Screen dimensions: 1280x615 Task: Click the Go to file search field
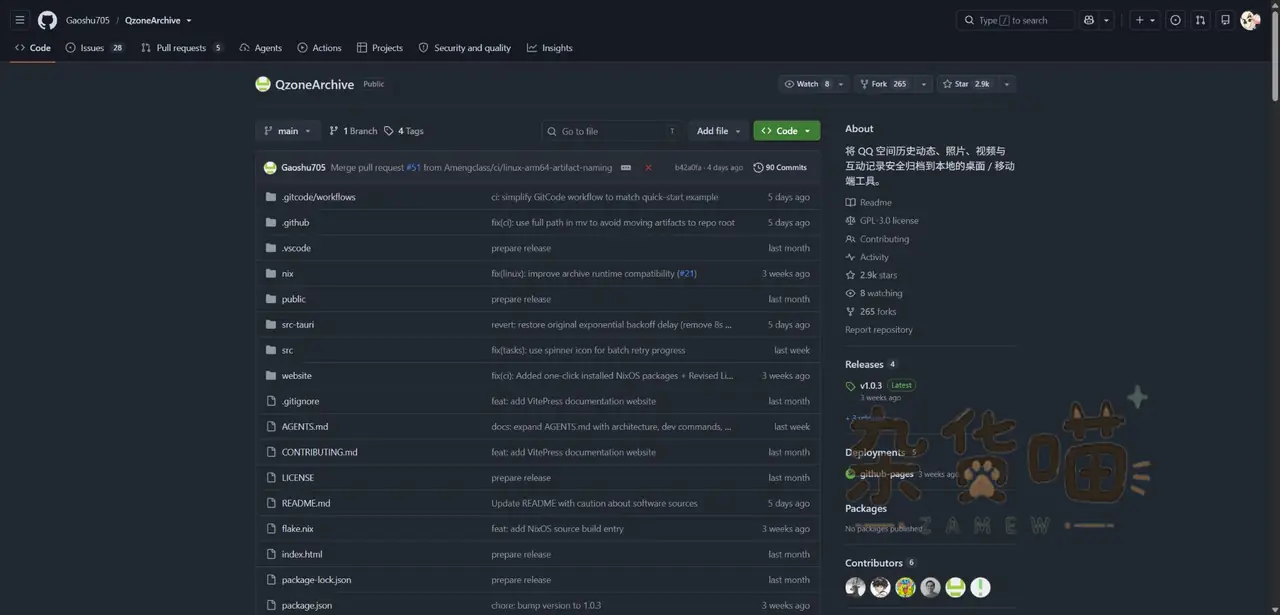(612, 131)
